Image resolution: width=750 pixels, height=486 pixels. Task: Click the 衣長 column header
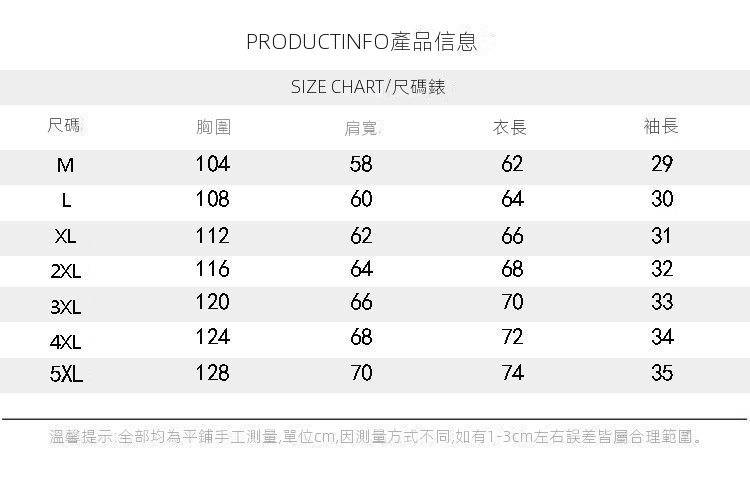pyautogui.click(x=510, y=127)
